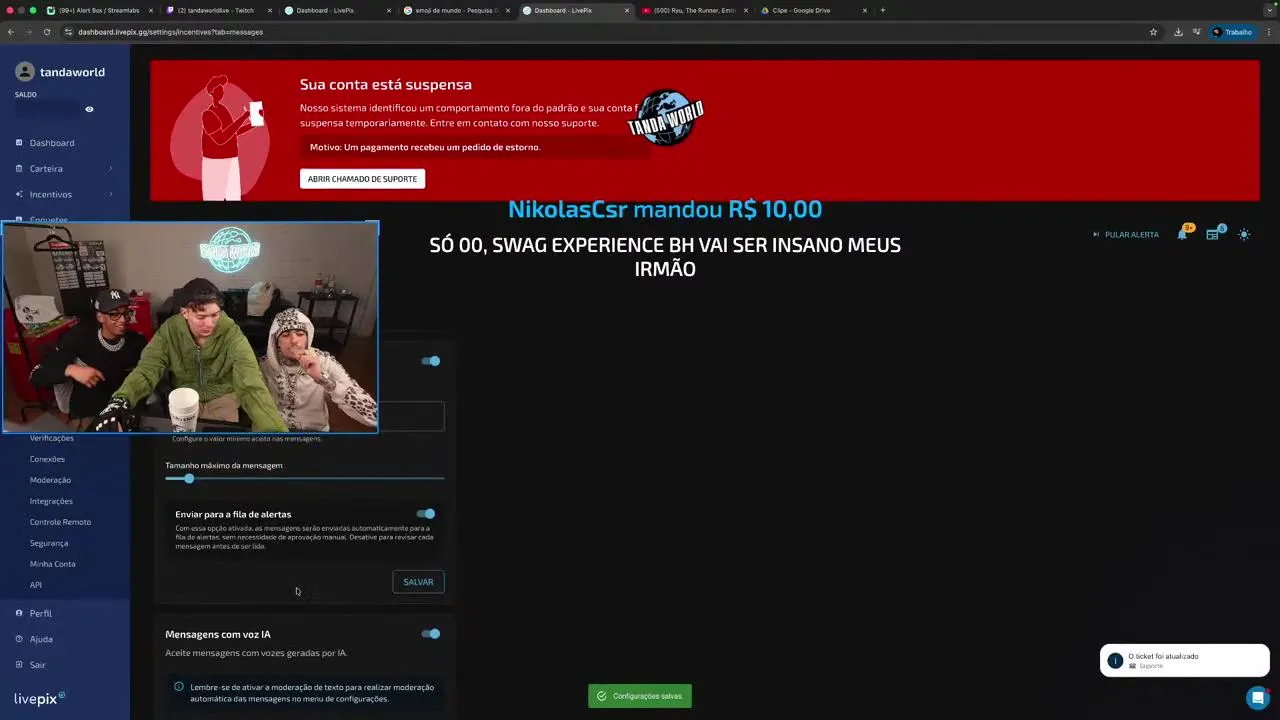Click Abrir Chamado de Suporte button
This screenshot has width=1280, height=720.
362,179
